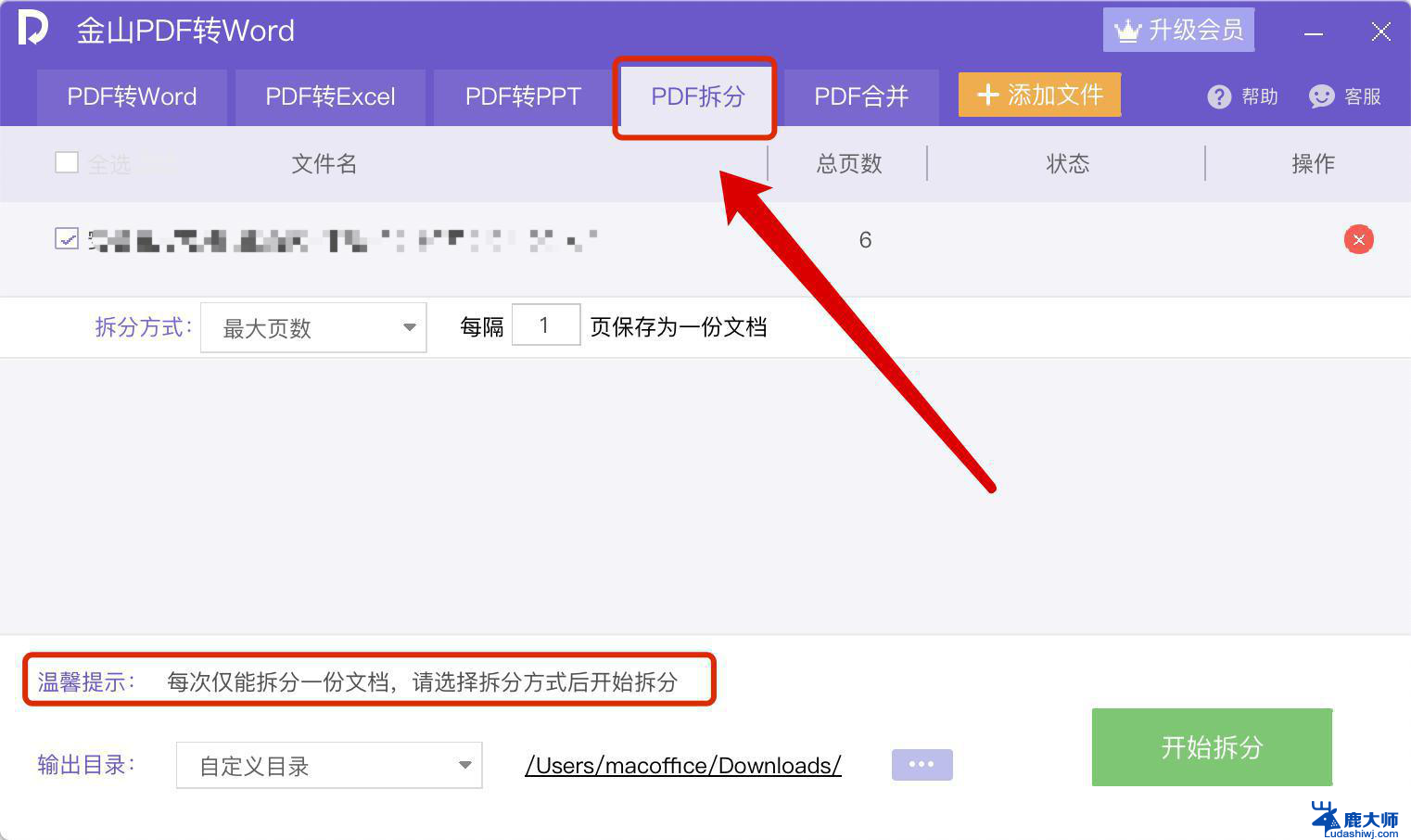
Task: Switch to PDF合并 tab
Action: pos(861,97)
